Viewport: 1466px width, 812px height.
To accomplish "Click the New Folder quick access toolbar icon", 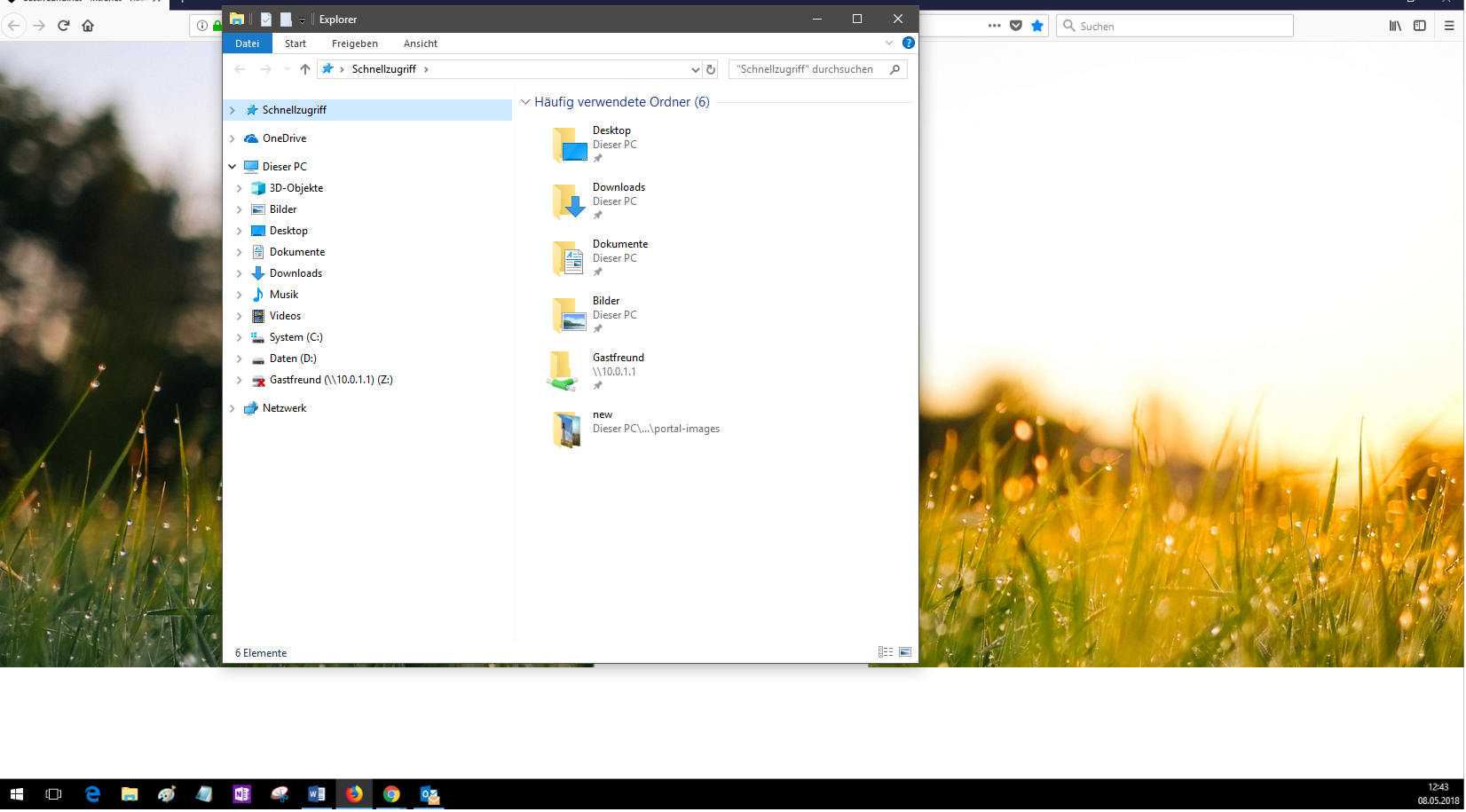I will (x=286, y=20).
